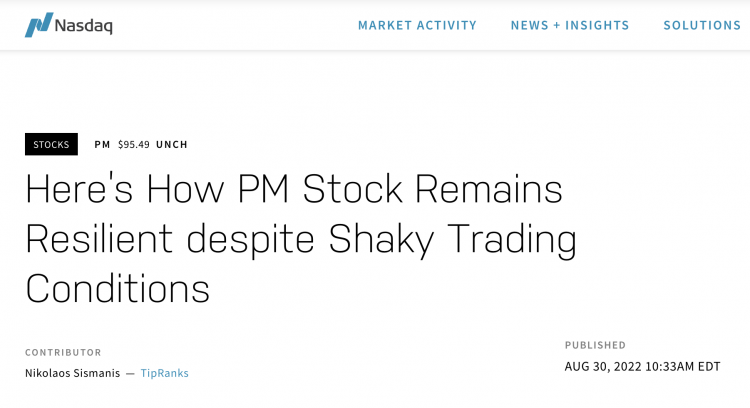Click the UNCH price change indicator

[x=172, y=144]
